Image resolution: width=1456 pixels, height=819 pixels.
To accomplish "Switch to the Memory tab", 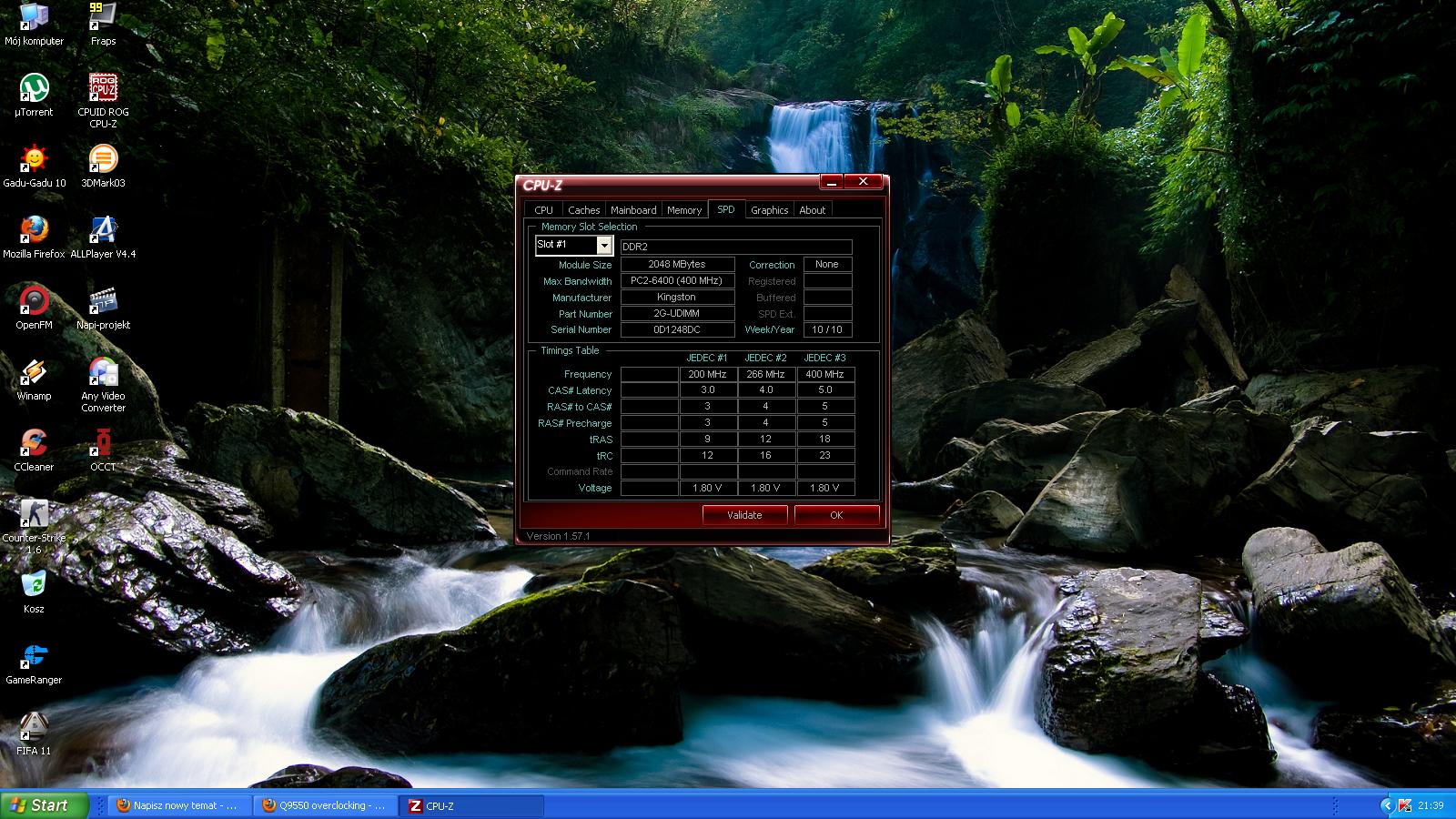I will (x=684, y=210).
